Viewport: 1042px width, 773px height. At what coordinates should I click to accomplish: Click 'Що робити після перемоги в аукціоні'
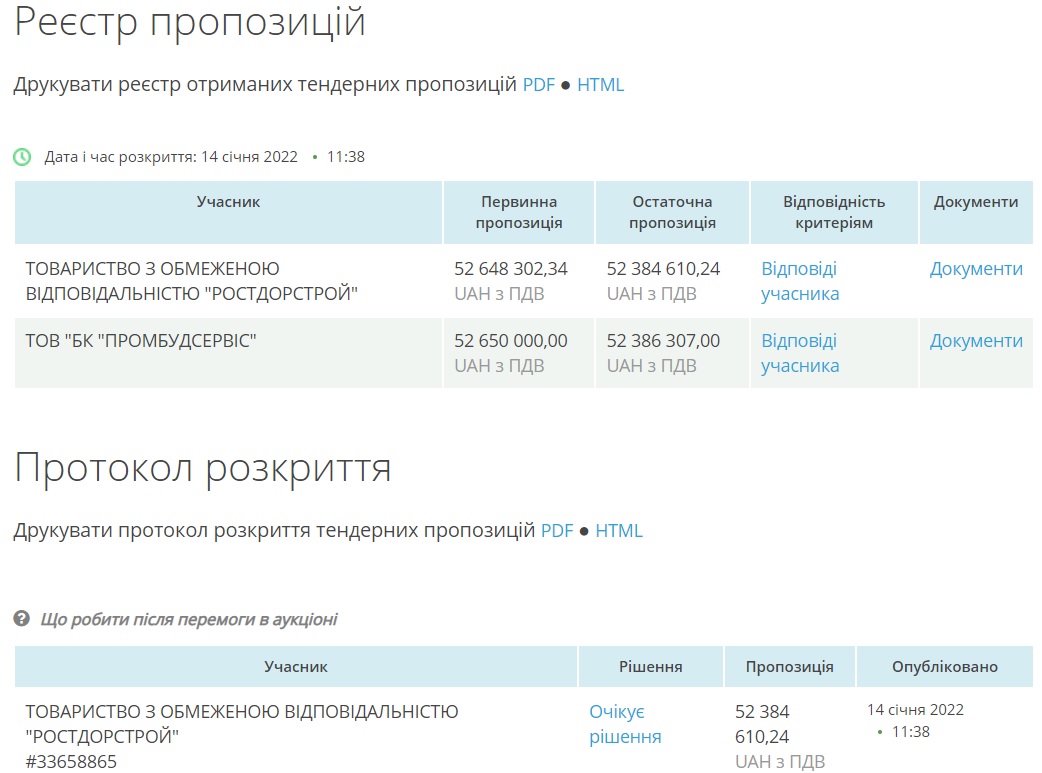(x=188, y=620)
